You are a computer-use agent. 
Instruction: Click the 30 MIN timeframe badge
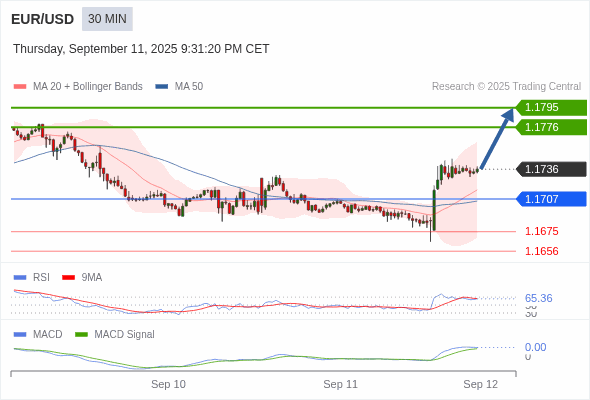tap(107, 19)
